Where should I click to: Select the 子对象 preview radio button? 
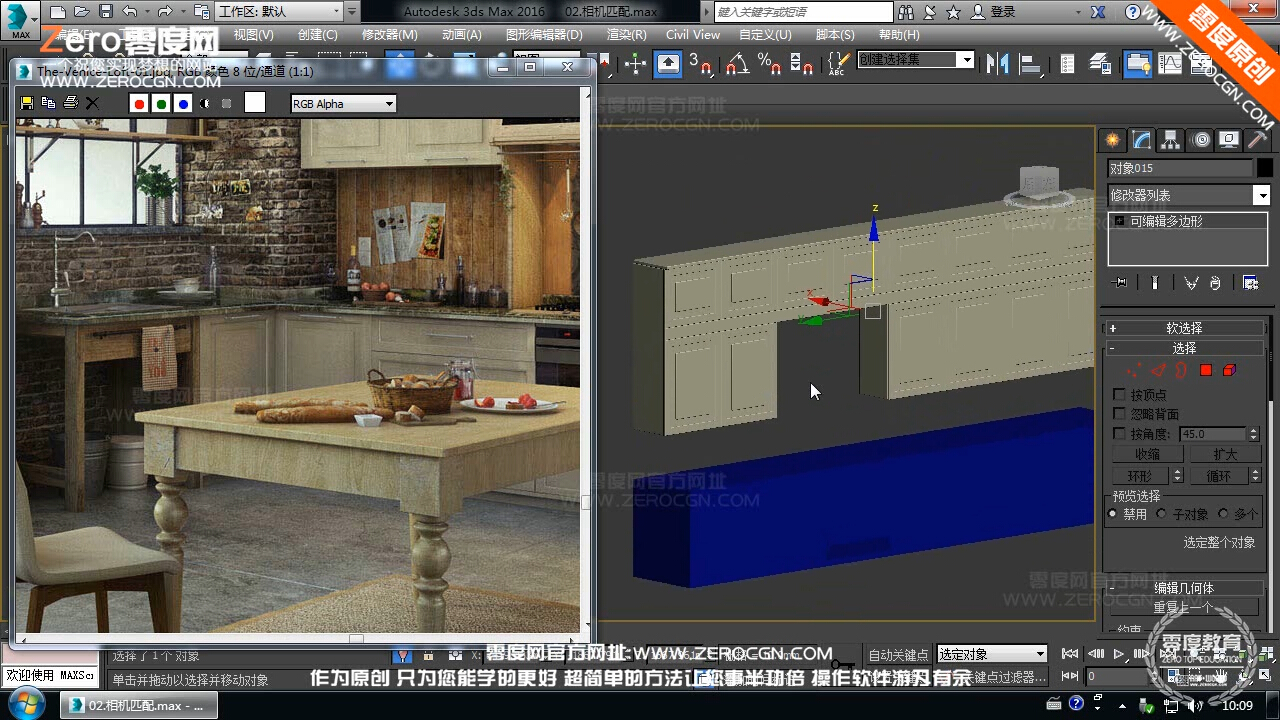(x=1162, y=514)
